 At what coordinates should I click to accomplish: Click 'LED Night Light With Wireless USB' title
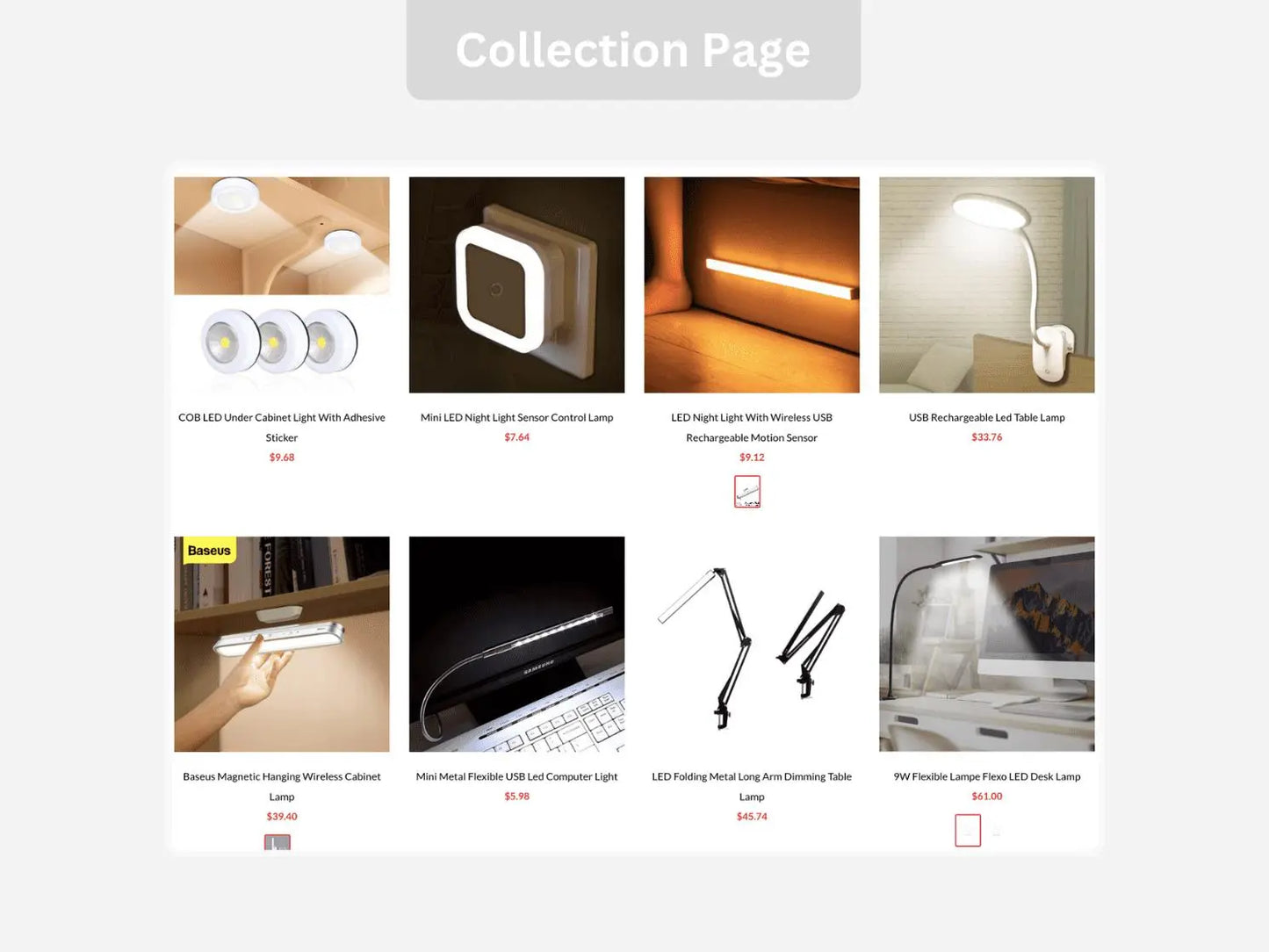coord(752,428)
